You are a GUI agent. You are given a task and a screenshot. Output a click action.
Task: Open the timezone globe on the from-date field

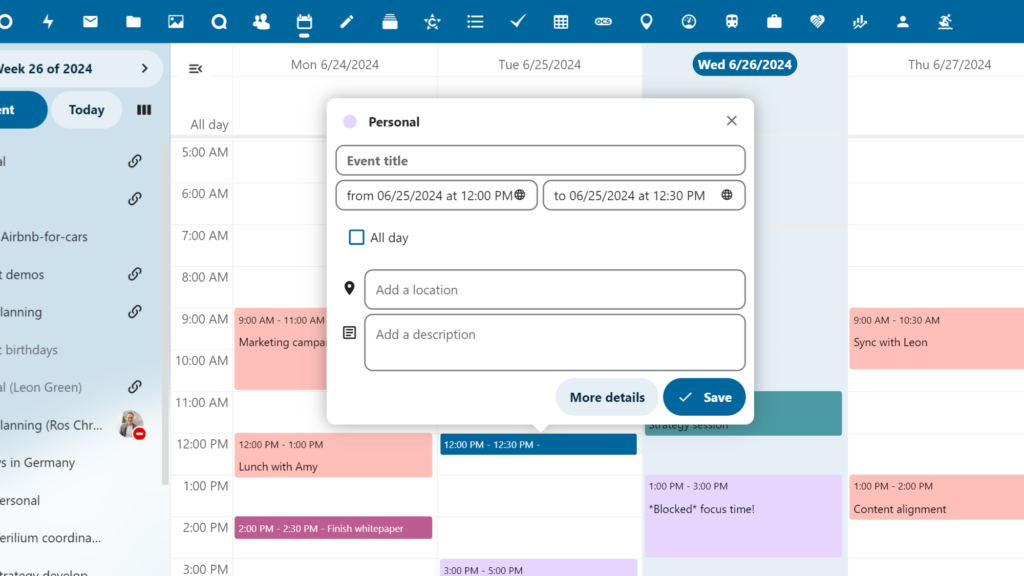click(521, 195)
